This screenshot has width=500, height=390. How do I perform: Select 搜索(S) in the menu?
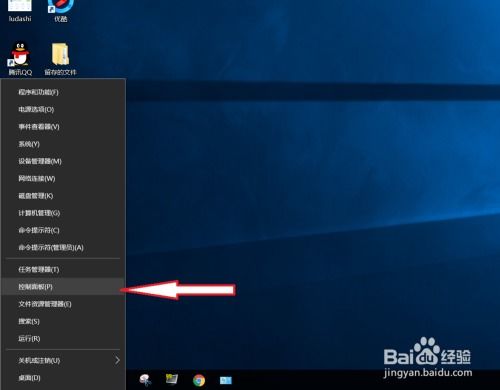click(63, 321)
